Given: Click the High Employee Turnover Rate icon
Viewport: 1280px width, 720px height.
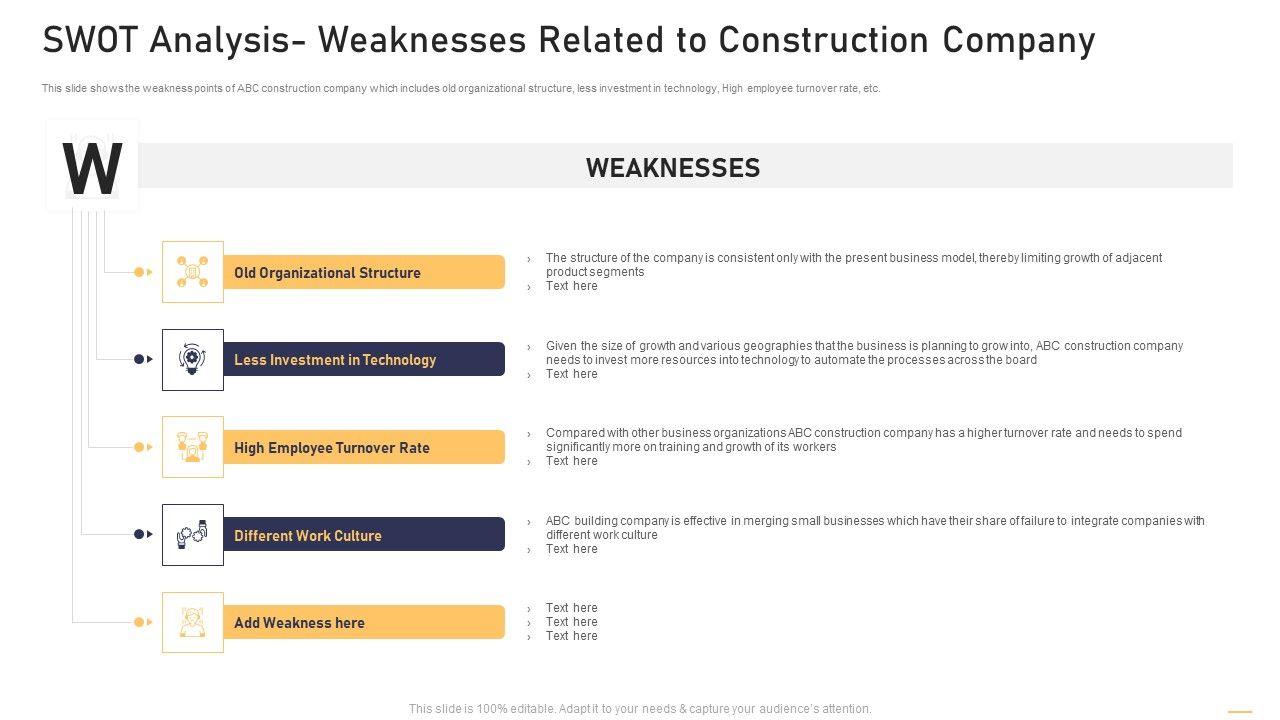Looking at the screenshot, I should pos(192,447).
